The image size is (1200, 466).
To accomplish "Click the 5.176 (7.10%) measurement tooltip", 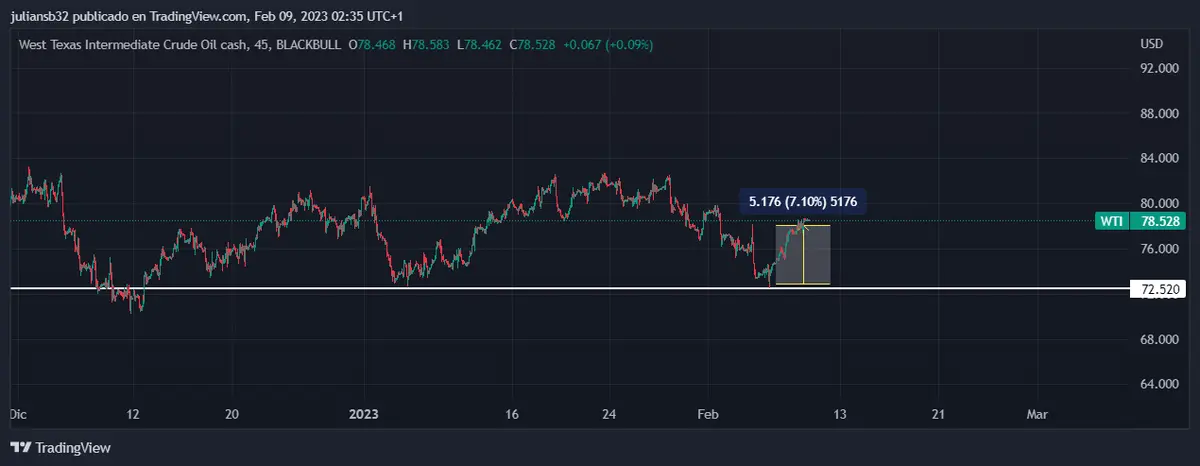I will click(x=803, y=201).
